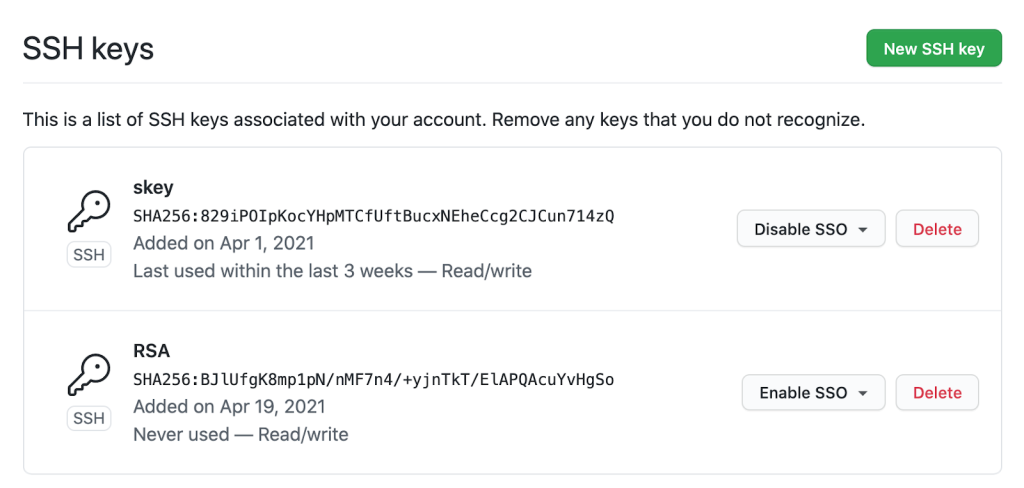This screenshot has width=1024, height=488.
Task: Select the skey key name
Action: pos(153,187)
